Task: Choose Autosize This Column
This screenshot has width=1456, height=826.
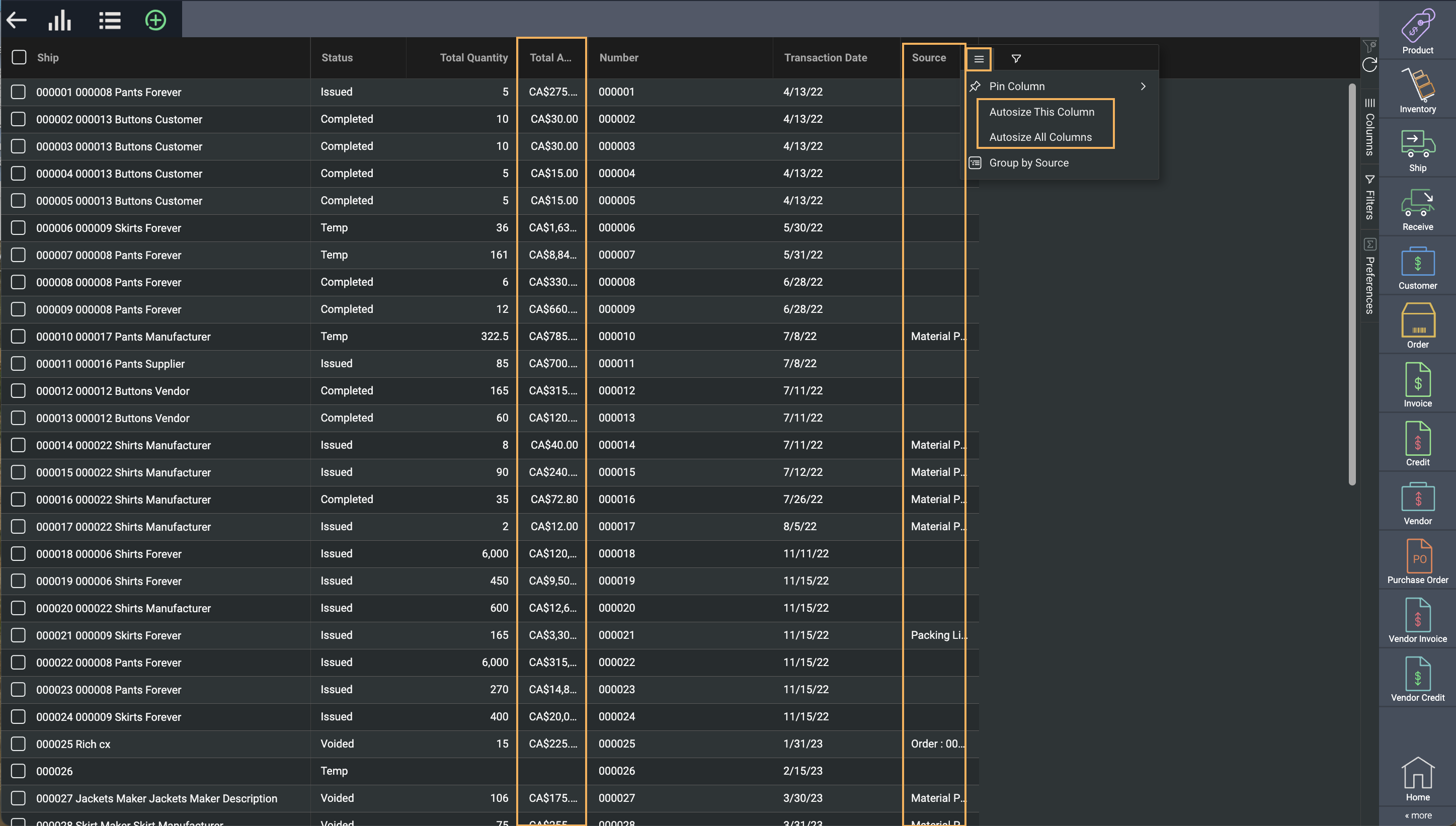Action: click(x=1041, y=112)
